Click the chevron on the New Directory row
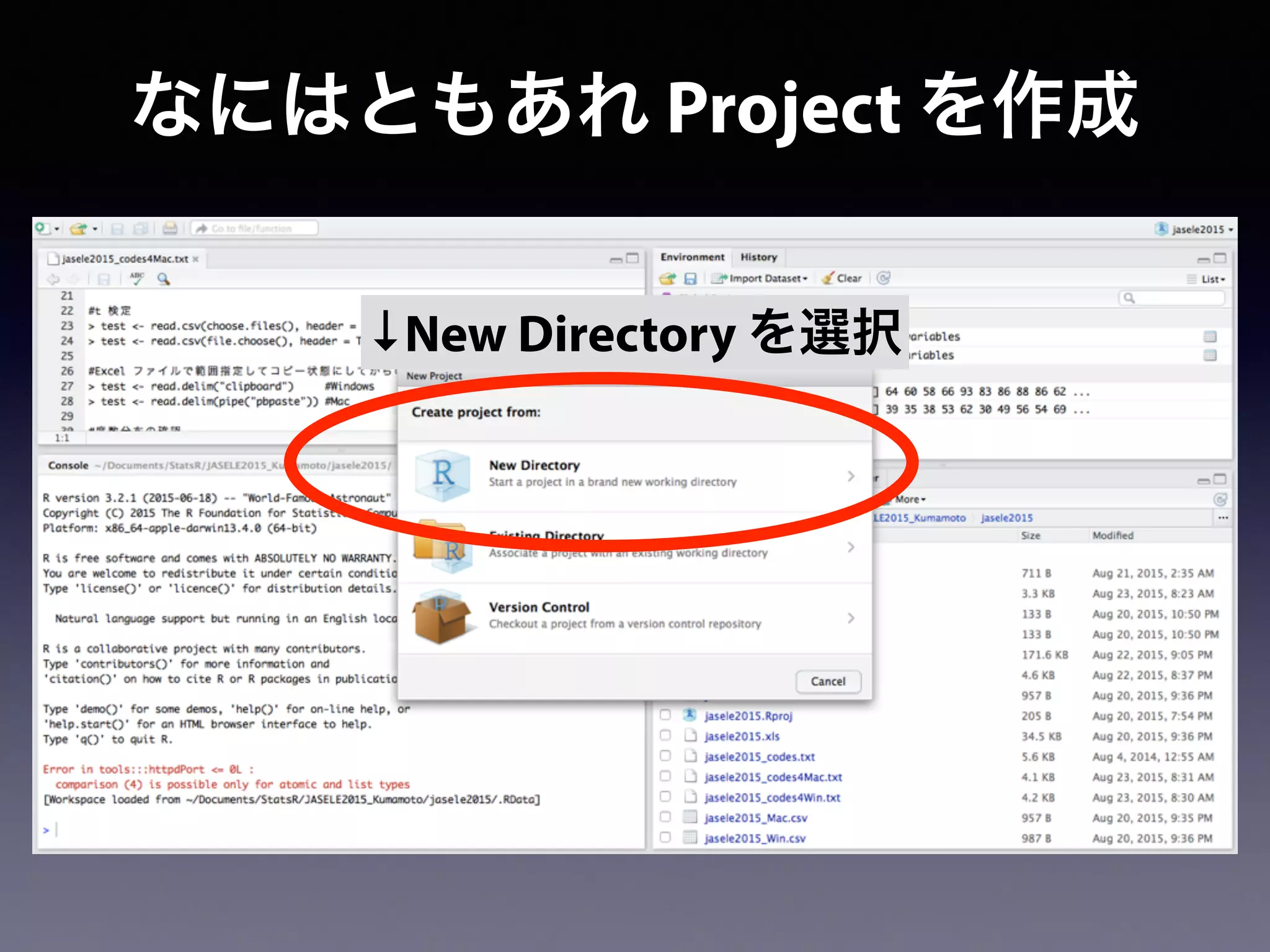 851,476
